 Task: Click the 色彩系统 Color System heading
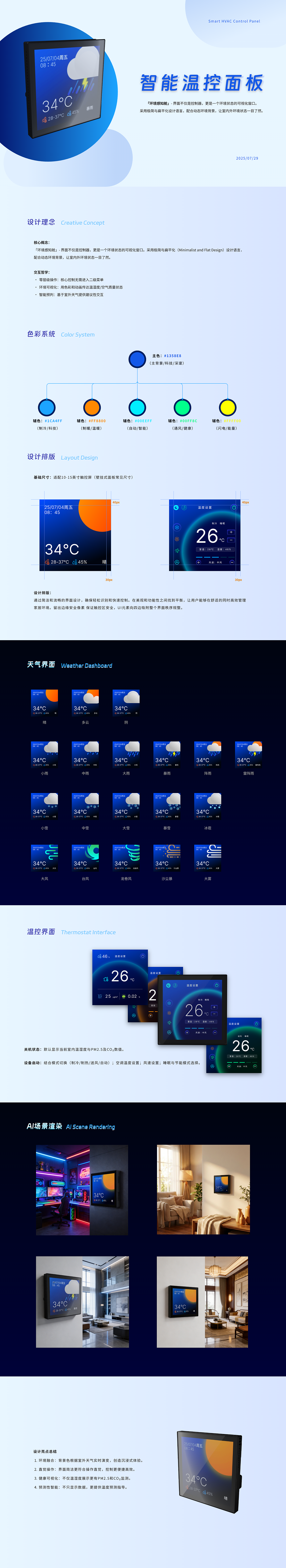(x=61, y=334)
